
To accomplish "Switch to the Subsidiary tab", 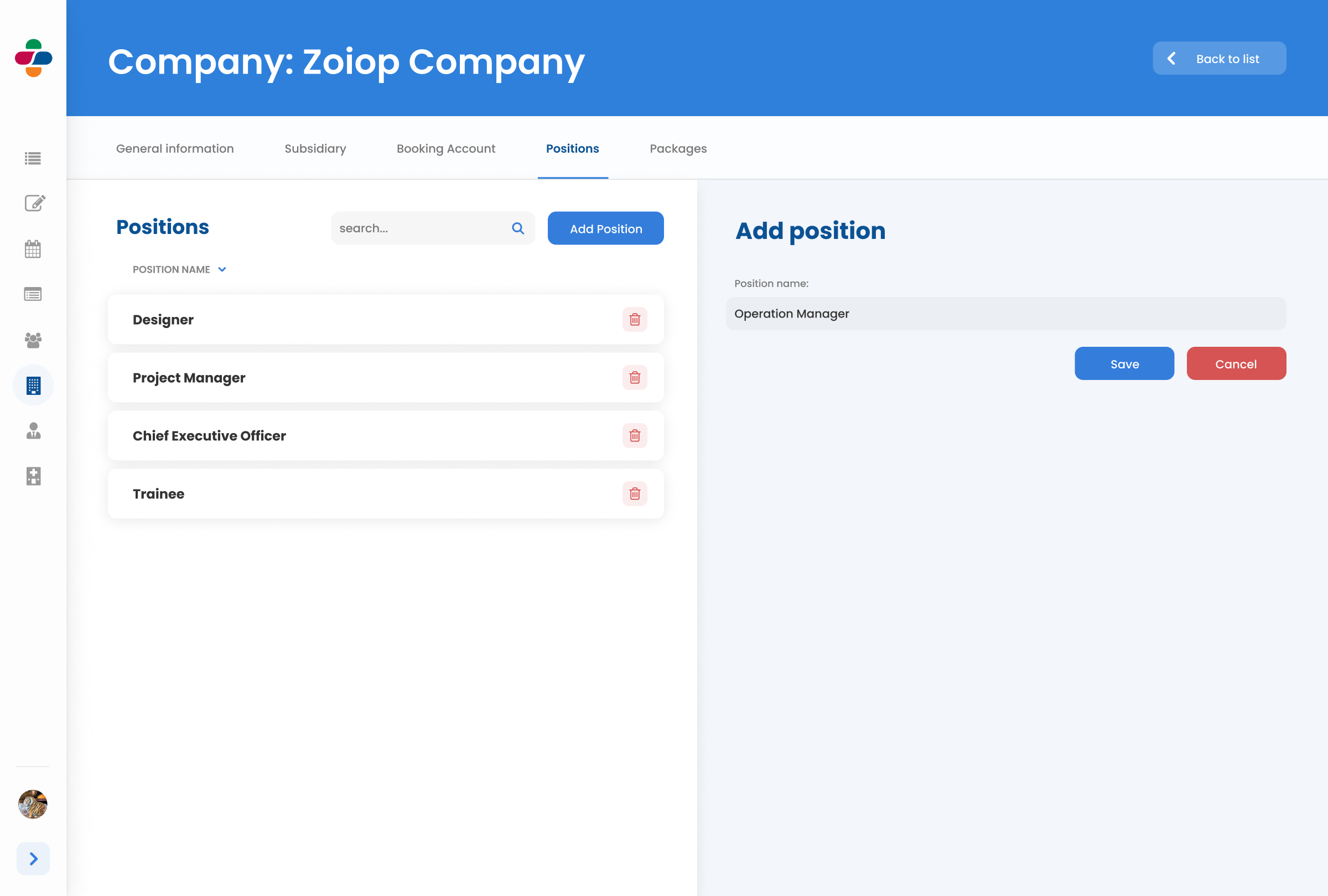I will (315, 148).
